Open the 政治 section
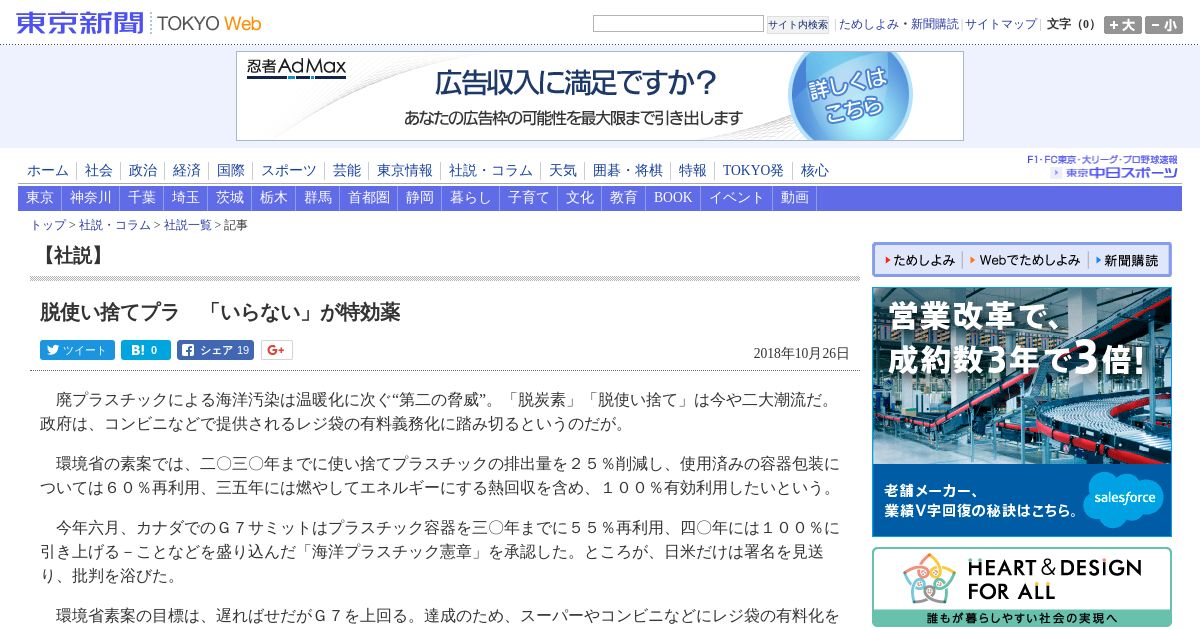1200x630 pixels. [x=143, y=170]
